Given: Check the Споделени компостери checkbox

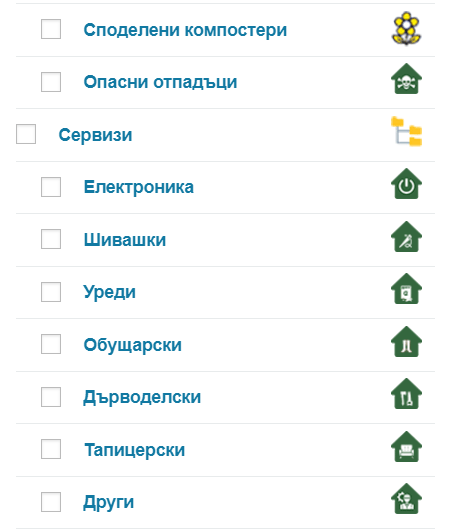Looking at the screenshot, I should pyautogui.click(x=51, y=29).
